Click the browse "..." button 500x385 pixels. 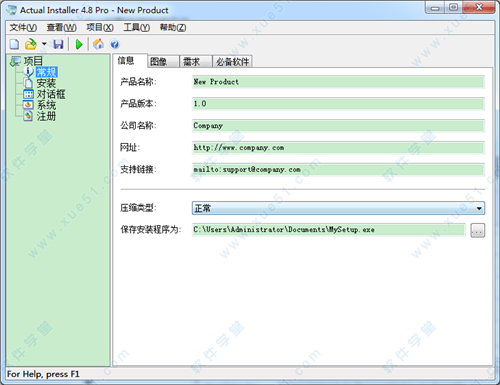477,230
